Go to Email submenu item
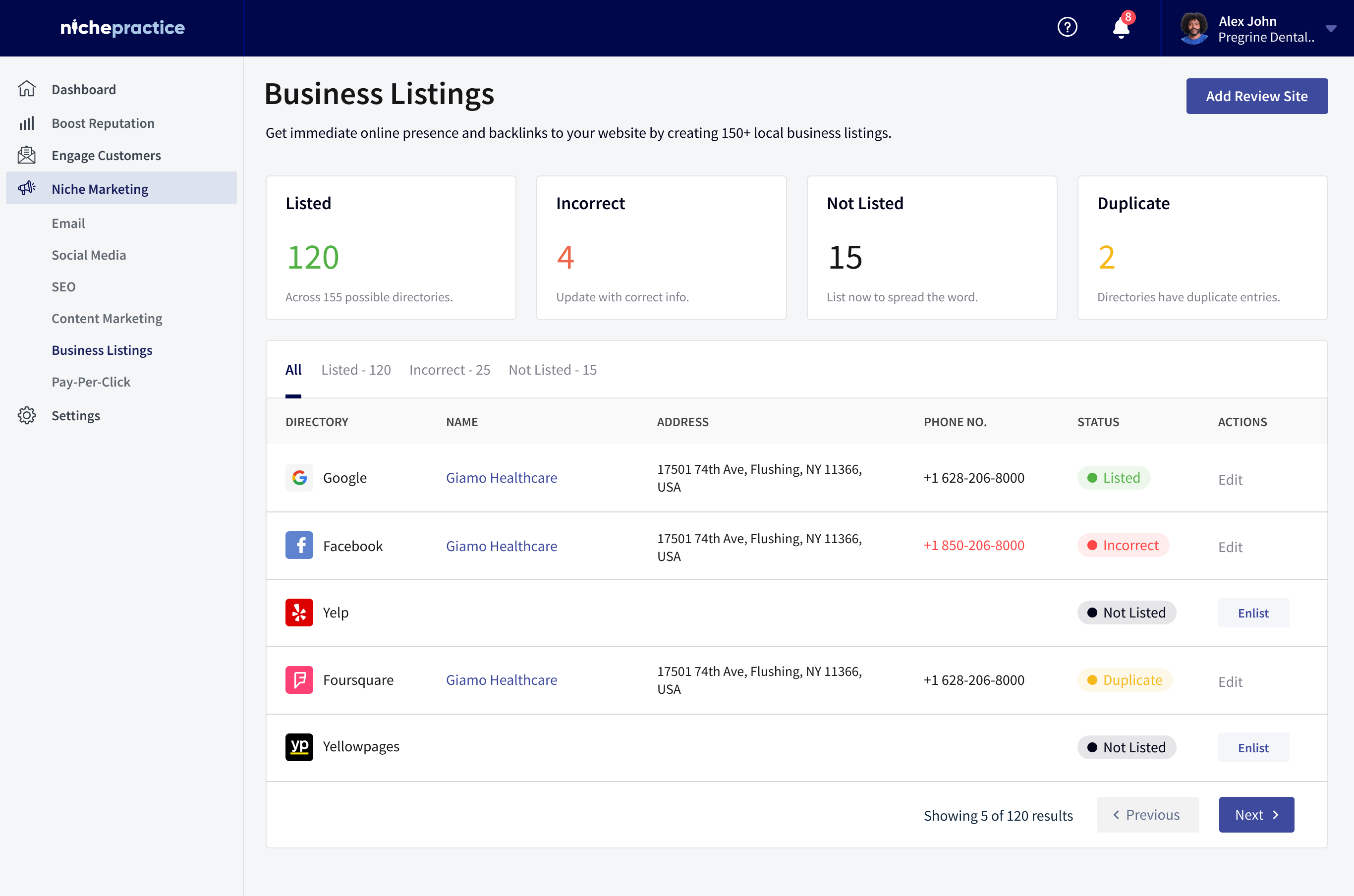Image resolution: width=1354 pixels, height=896 pixels. click(68, 224)
